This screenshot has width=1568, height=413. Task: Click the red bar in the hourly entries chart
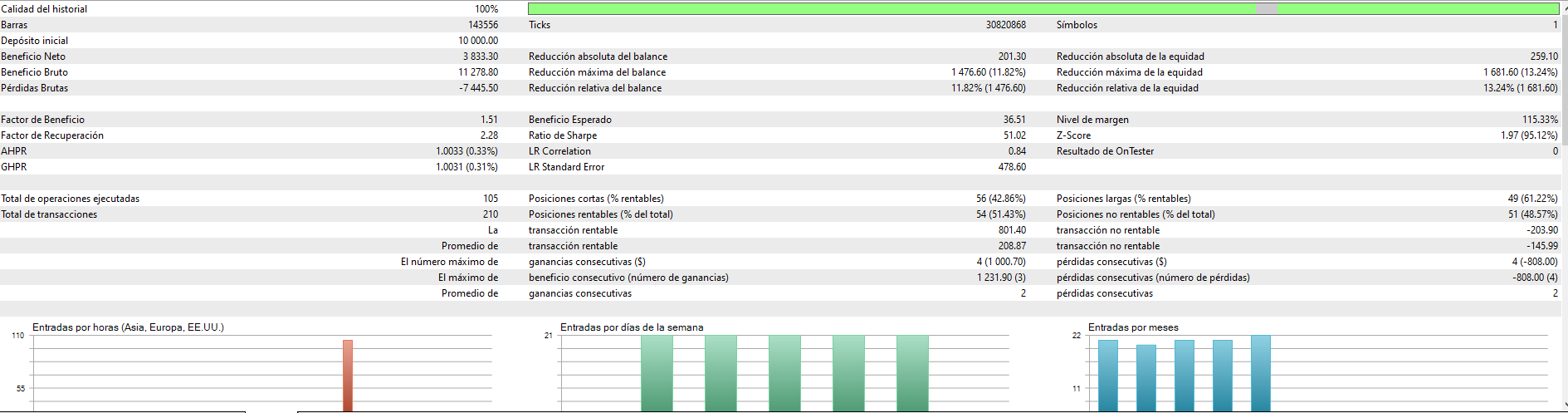click(348, 376)
